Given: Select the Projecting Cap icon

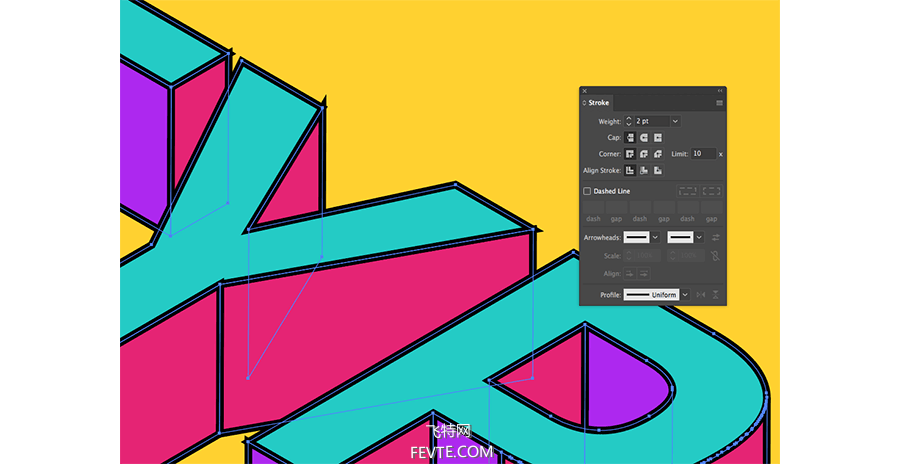Looking at the screenshot, I should pyautogui.click(x=658, y=138).
